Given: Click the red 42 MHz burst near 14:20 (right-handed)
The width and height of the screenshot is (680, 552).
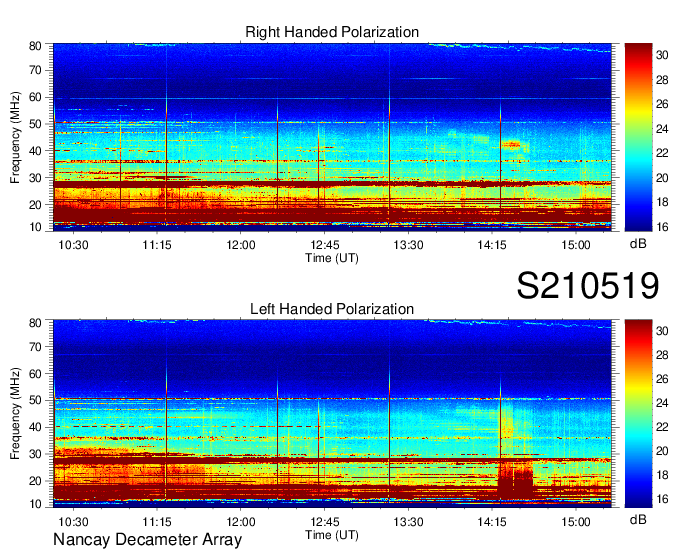Looking at the screenshot, I should click(x=511, y=144).
